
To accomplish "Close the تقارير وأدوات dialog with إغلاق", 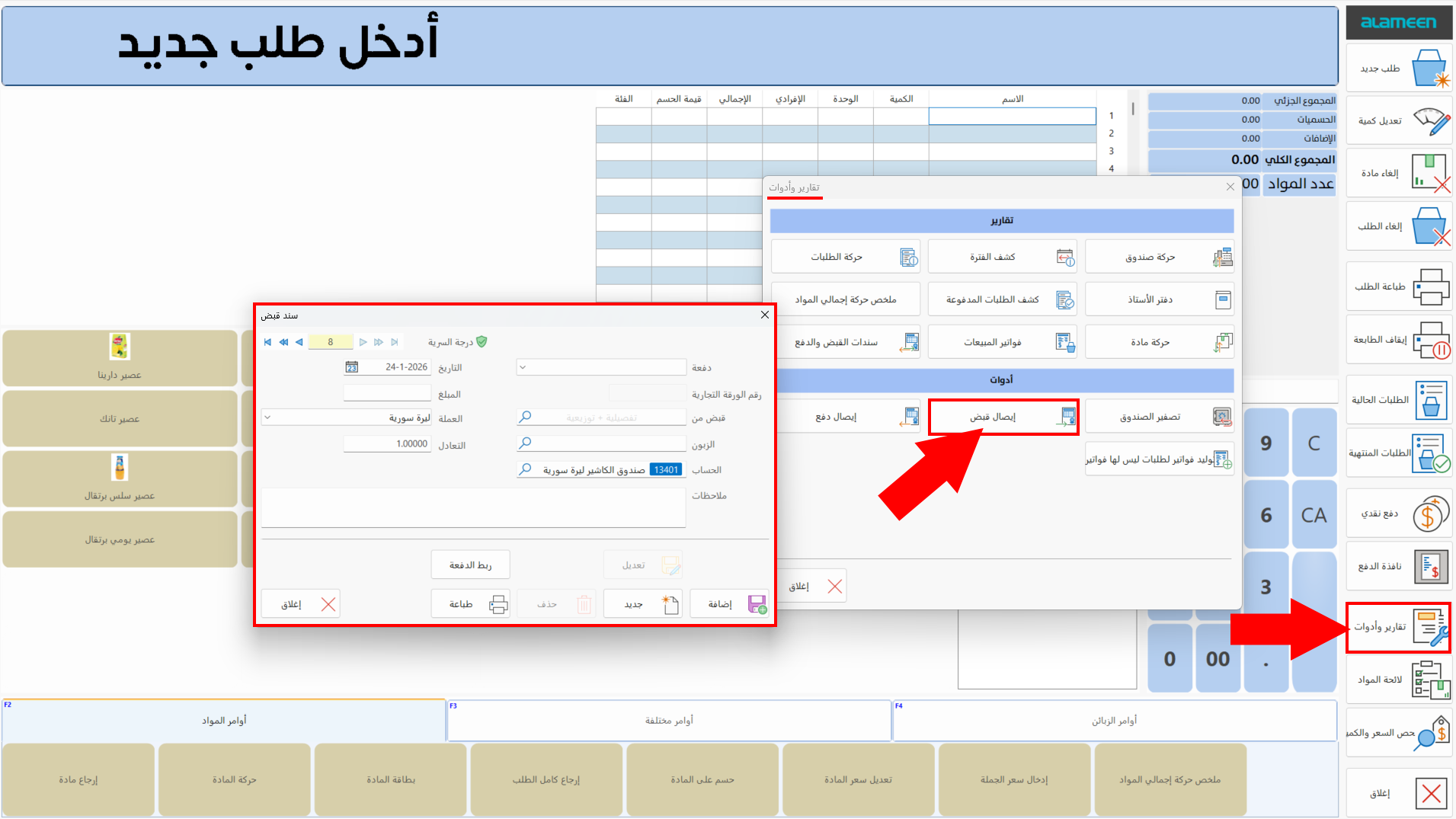I will (812, 586).
